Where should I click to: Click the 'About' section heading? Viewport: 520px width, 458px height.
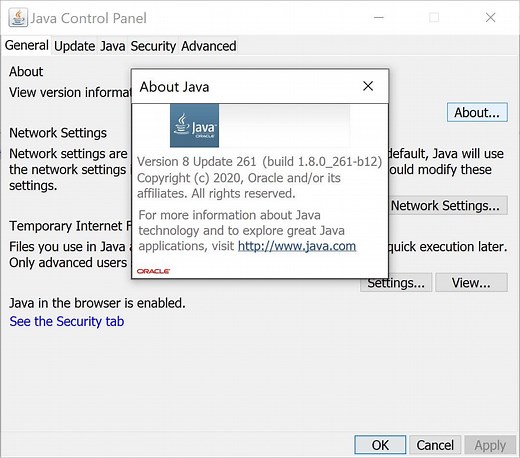coord(26,71)
